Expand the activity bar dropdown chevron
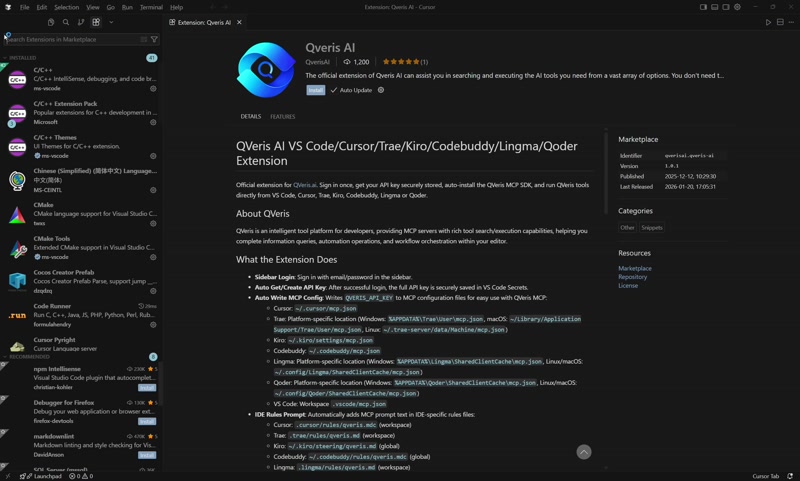 click(x=111, y=22)
